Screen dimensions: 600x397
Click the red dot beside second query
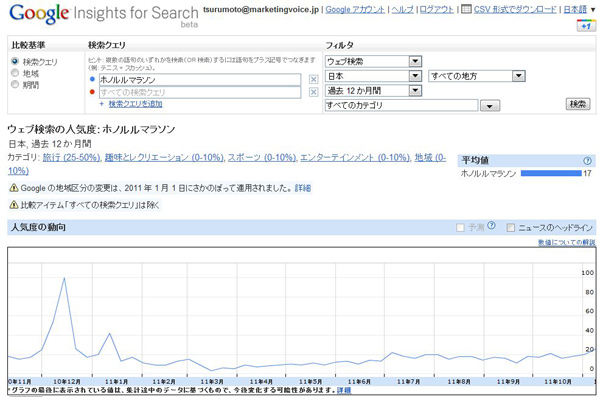(x=92, y=92)
